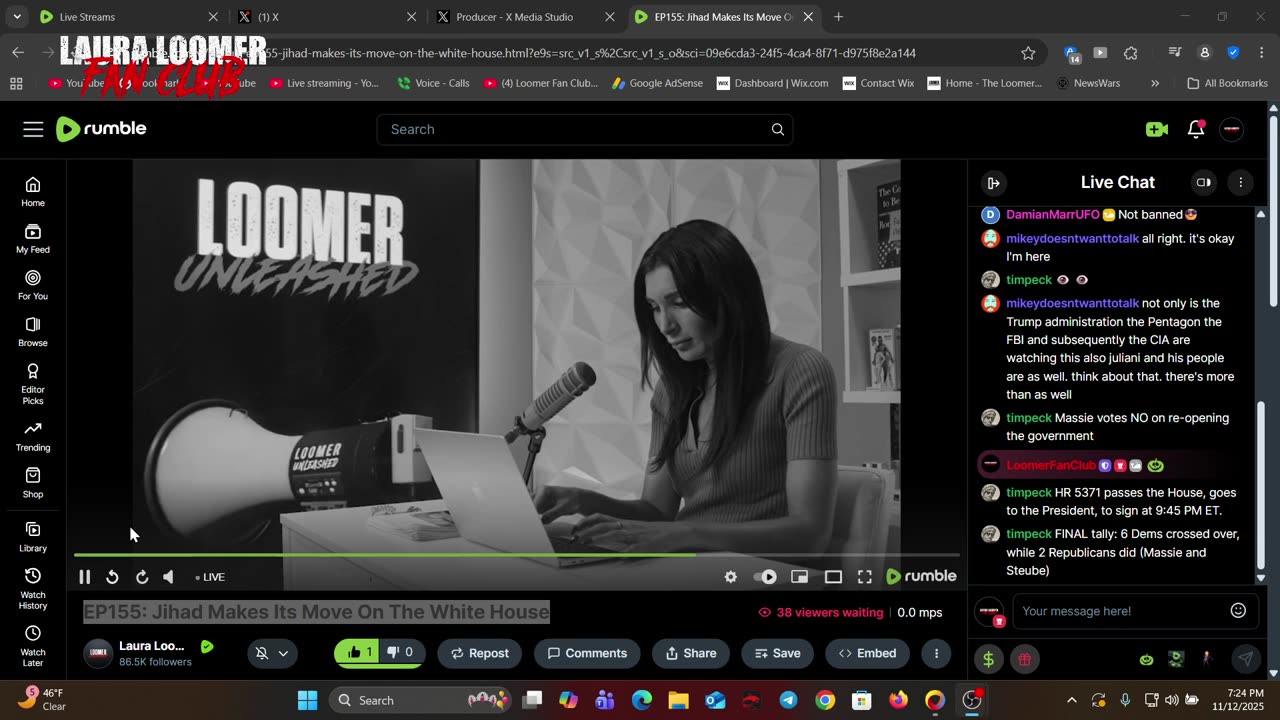Open the go-live camera icon
The width and height of the screenshot is (1280, 720).
1157,129
